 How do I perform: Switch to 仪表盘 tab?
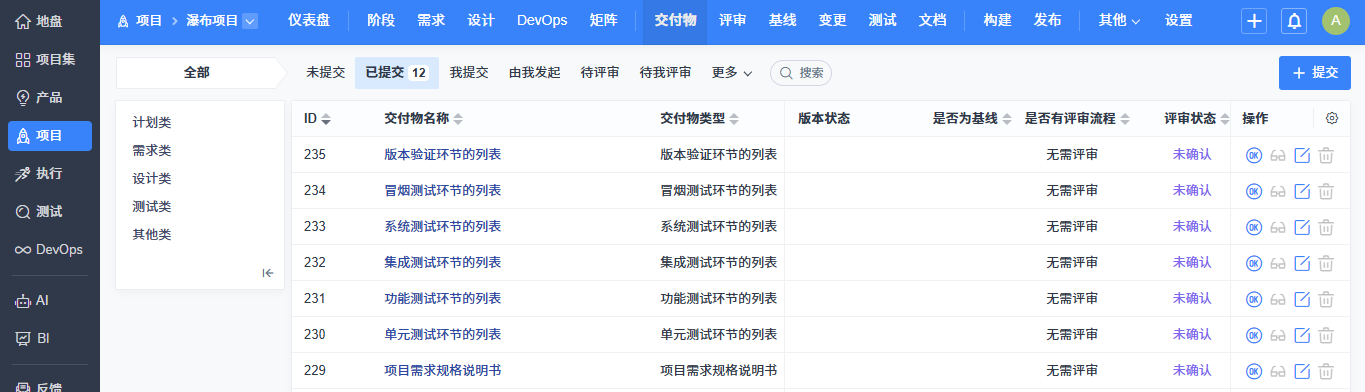point(309,20)
